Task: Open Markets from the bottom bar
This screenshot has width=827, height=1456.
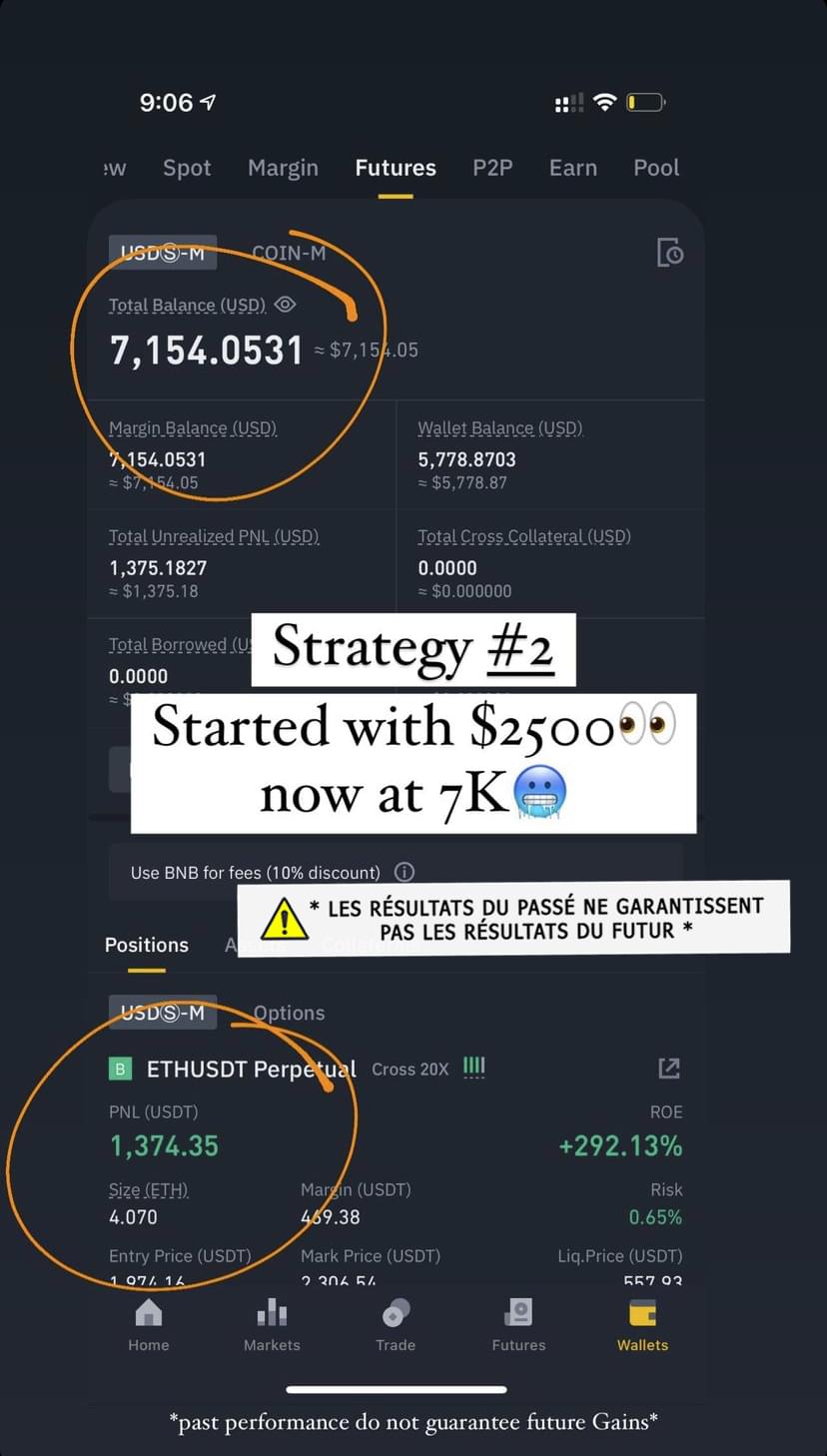Action: [272, 1325]
